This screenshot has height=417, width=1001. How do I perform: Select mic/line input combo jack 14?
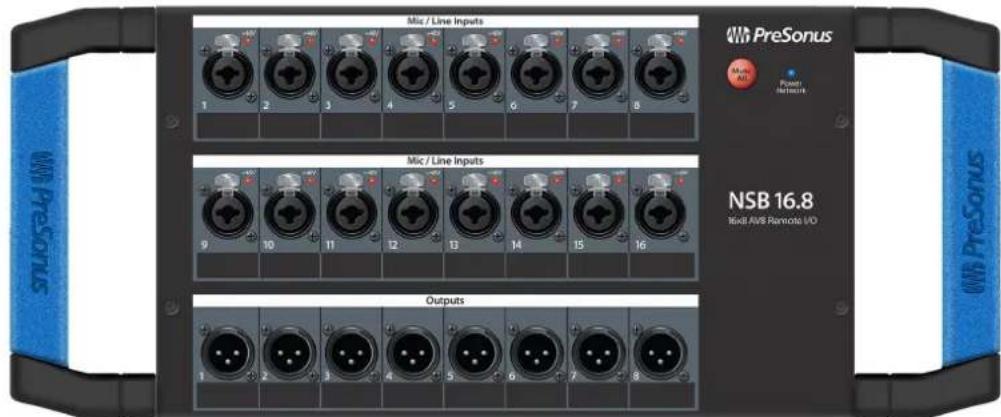click(x=537, y=215)
